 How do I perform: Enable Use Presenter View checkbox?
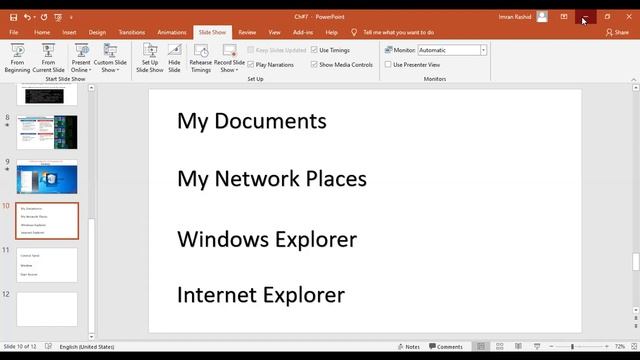[x=388, y=64]
